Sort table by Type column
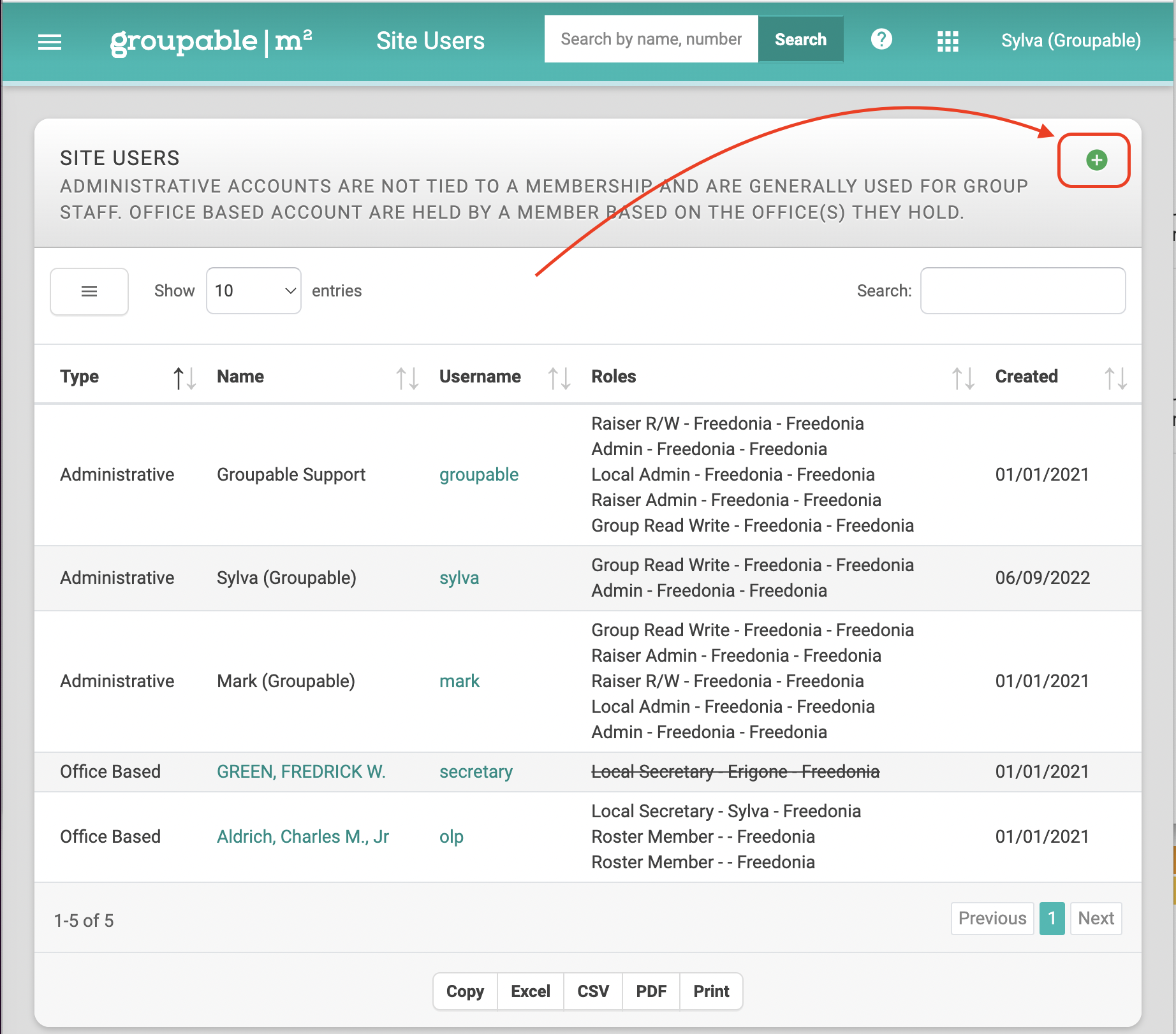Screen dimensions: 1176x1034 click(x=184, y=378)
